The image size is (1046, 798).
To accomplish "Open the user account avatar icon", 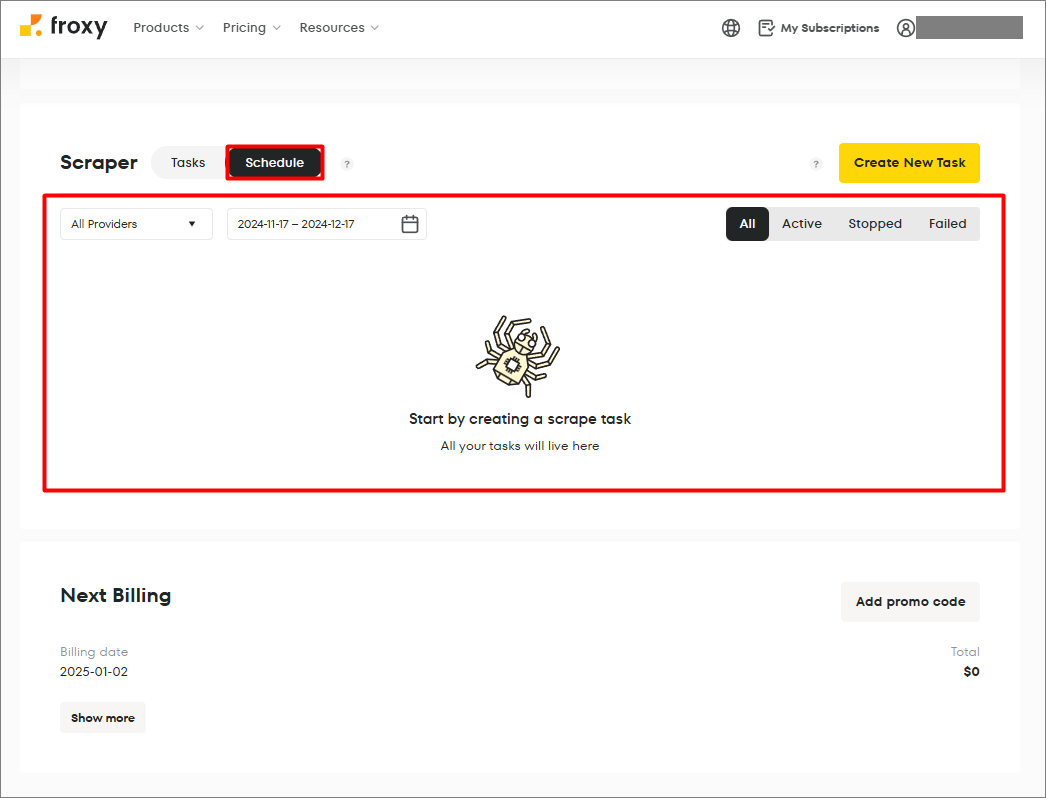I will click(905, 28).
